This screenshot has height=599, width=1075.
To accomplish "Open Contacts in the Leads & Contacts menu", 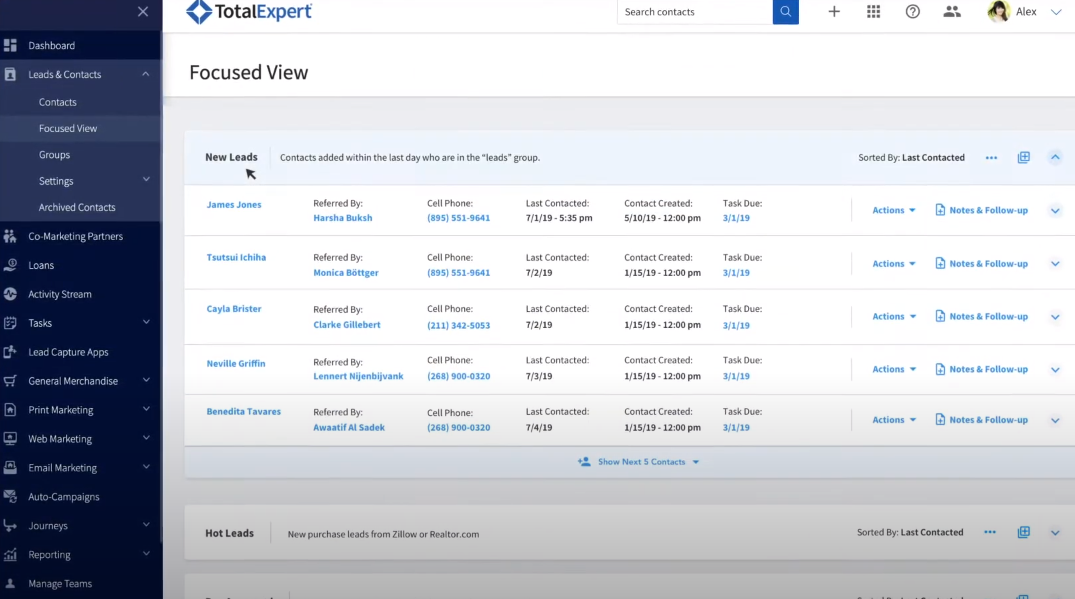I will click(x=57, y=101).
